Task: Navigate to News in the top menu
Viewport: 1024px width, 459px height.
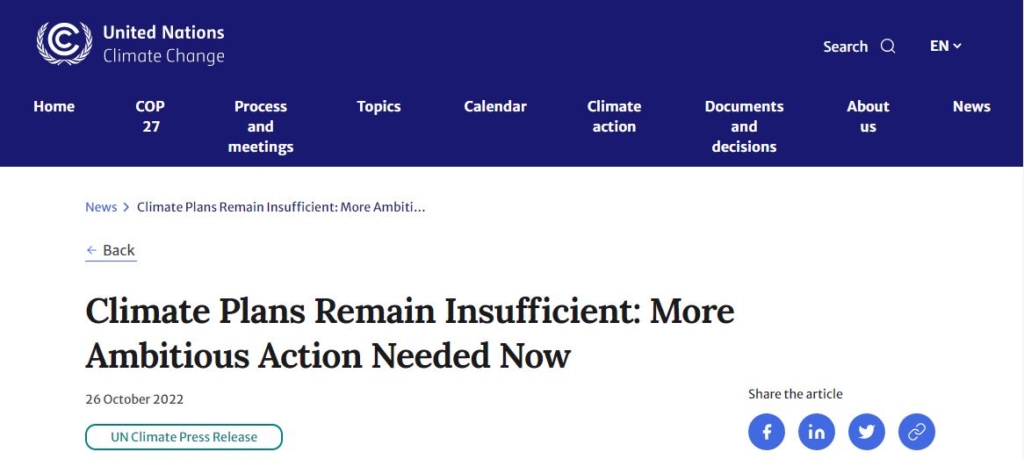Action: click(971, 107)
